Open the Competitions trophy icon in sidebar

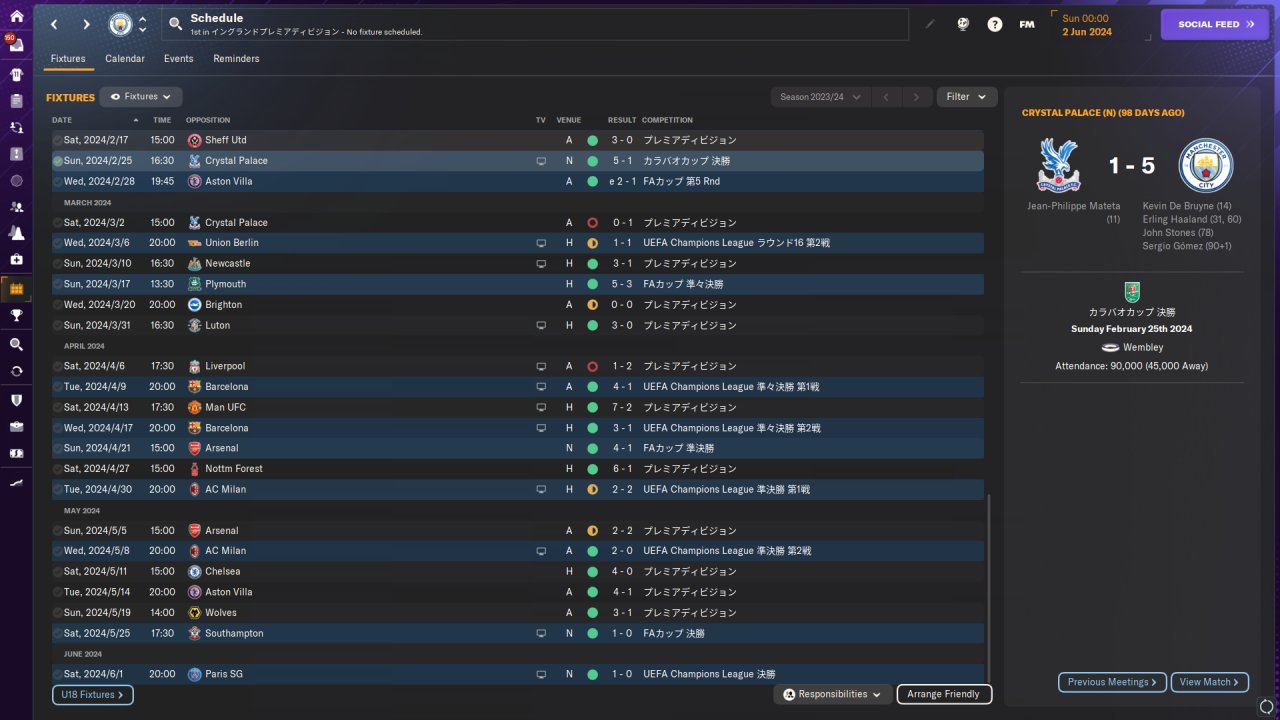click(16, 315)
